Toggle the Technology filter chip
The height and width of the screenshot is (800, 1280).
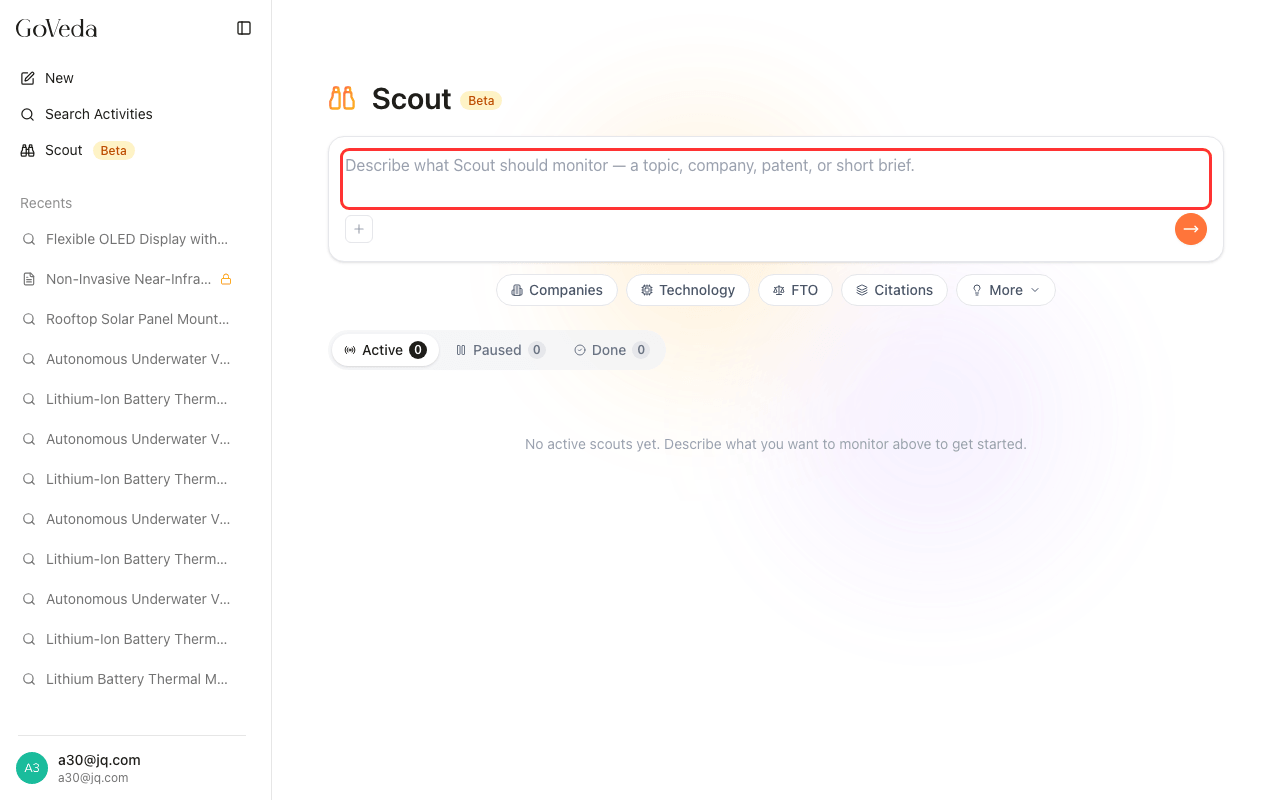click(x=688, y=290)
